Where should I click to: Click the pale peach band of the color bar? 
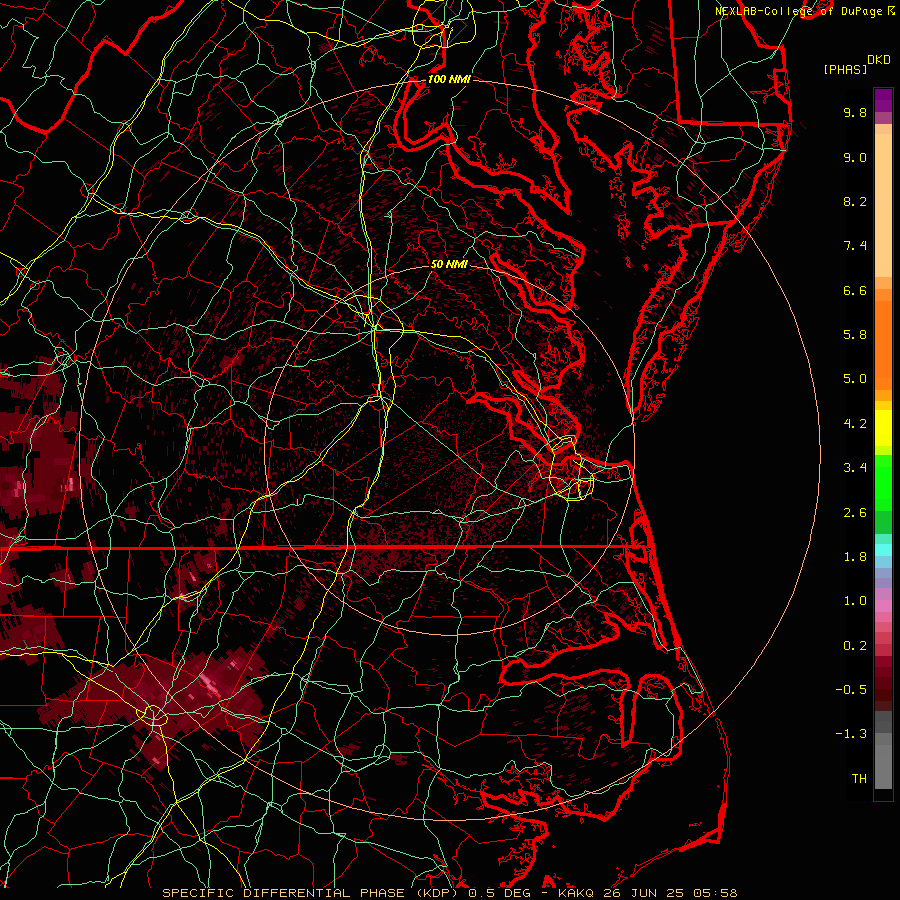point(883,205)
